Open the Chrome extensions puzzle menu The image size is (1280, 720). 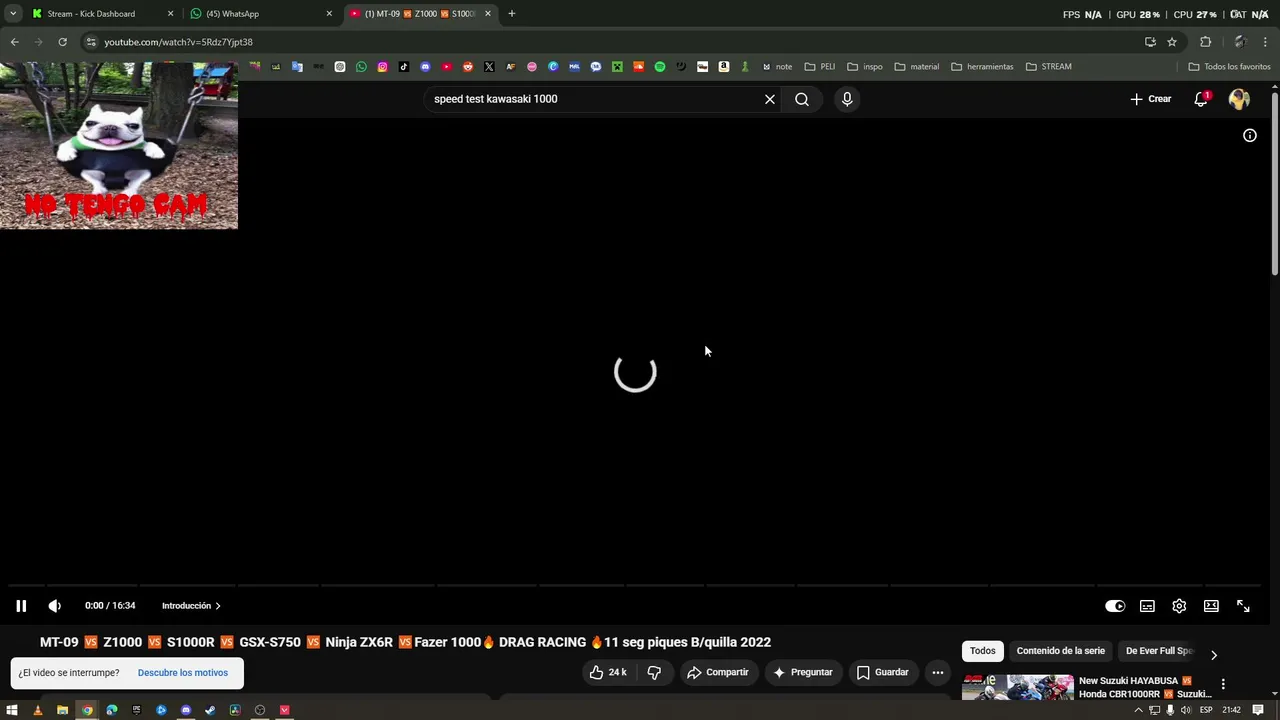[x=1205, y=42]
